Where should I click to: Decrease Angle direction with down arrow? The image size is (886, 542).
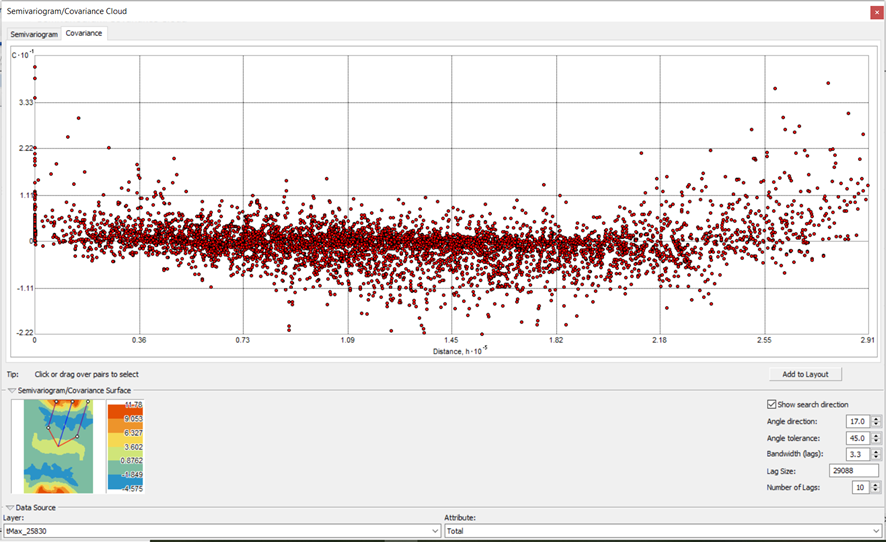coord(876,425)
